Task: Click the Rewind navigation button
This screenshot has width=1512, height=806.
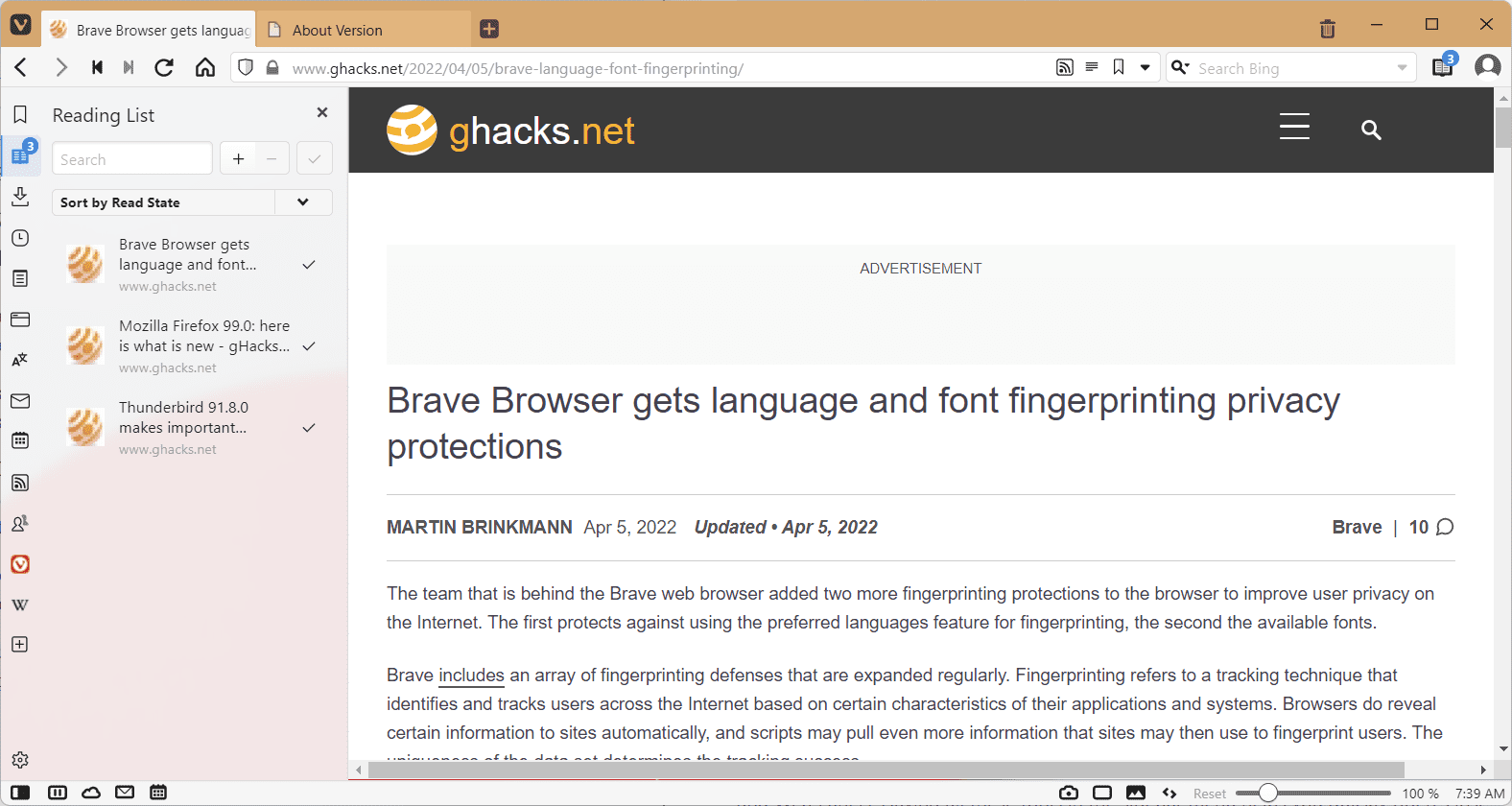Action: pos(97,67)
